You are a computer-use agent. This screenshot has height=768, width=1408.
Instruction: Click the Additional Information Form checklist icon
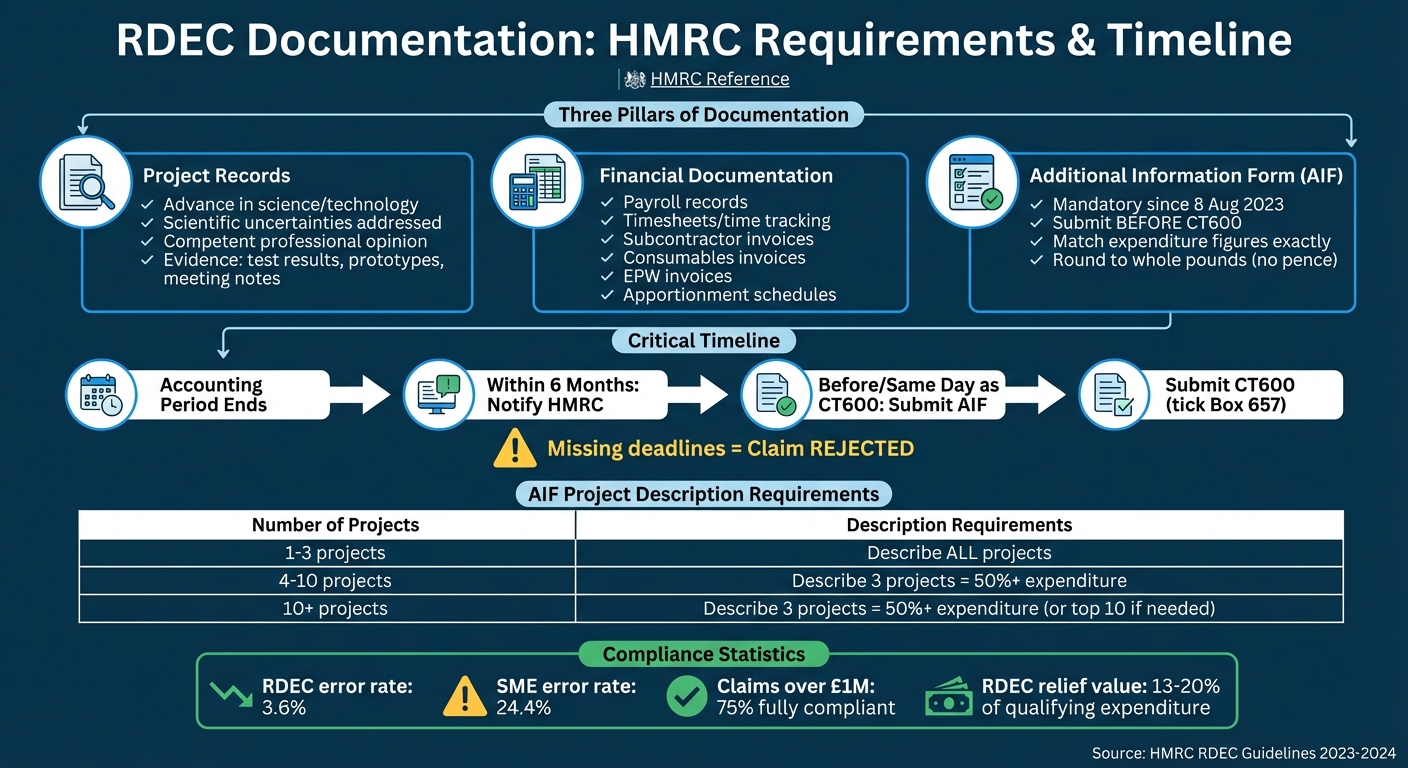(971, 182)
